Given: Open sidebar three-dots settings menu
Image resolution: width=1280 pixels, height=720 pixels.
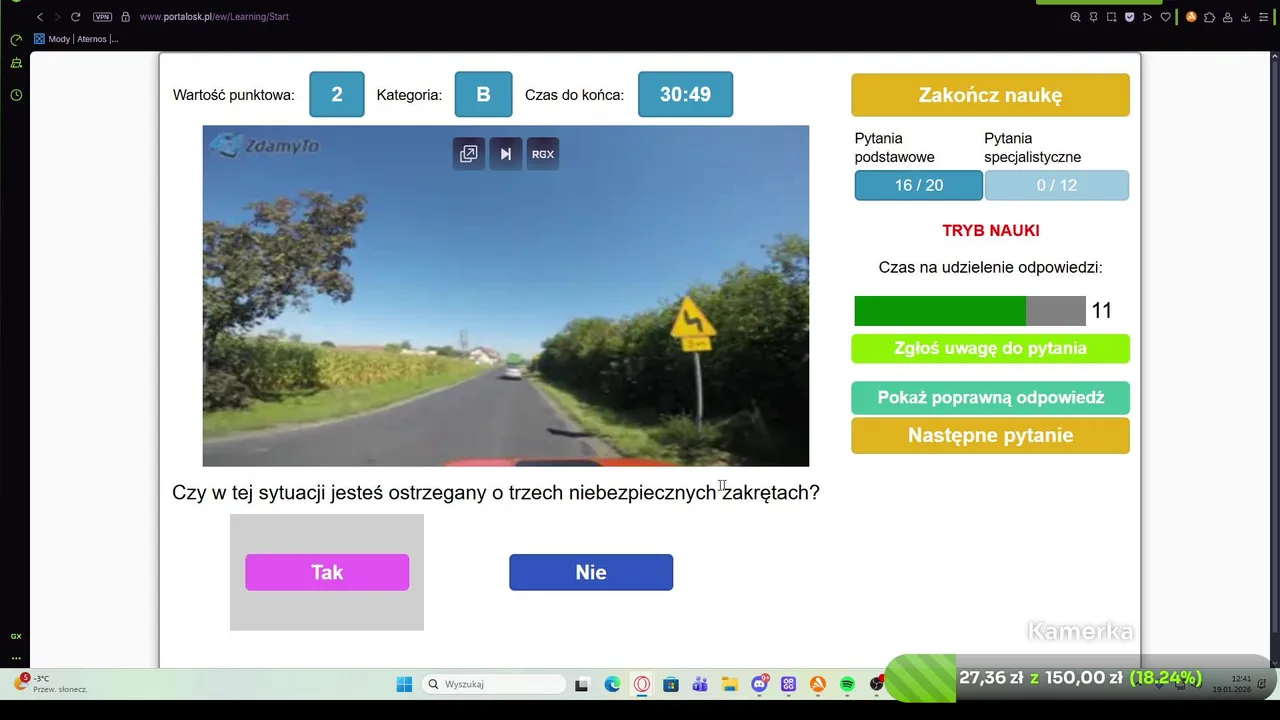Looking at the screenshot, I should coord(16,658).
